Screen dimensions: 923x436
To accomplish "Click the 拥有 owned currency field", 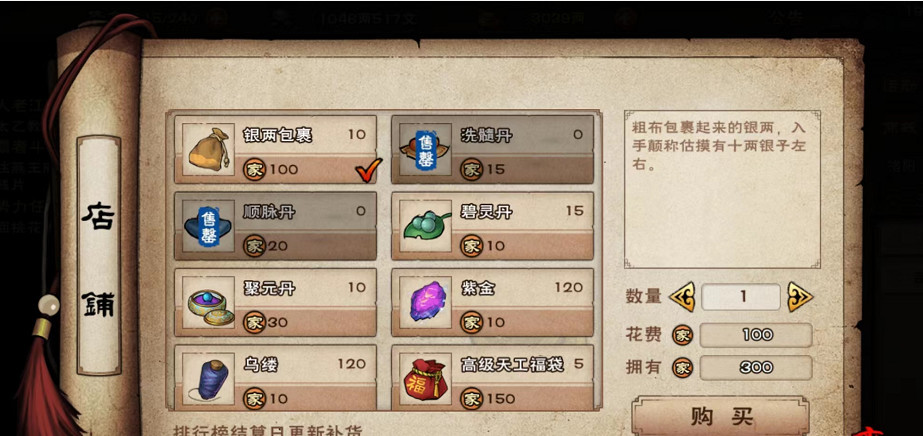I will [756, 368].
